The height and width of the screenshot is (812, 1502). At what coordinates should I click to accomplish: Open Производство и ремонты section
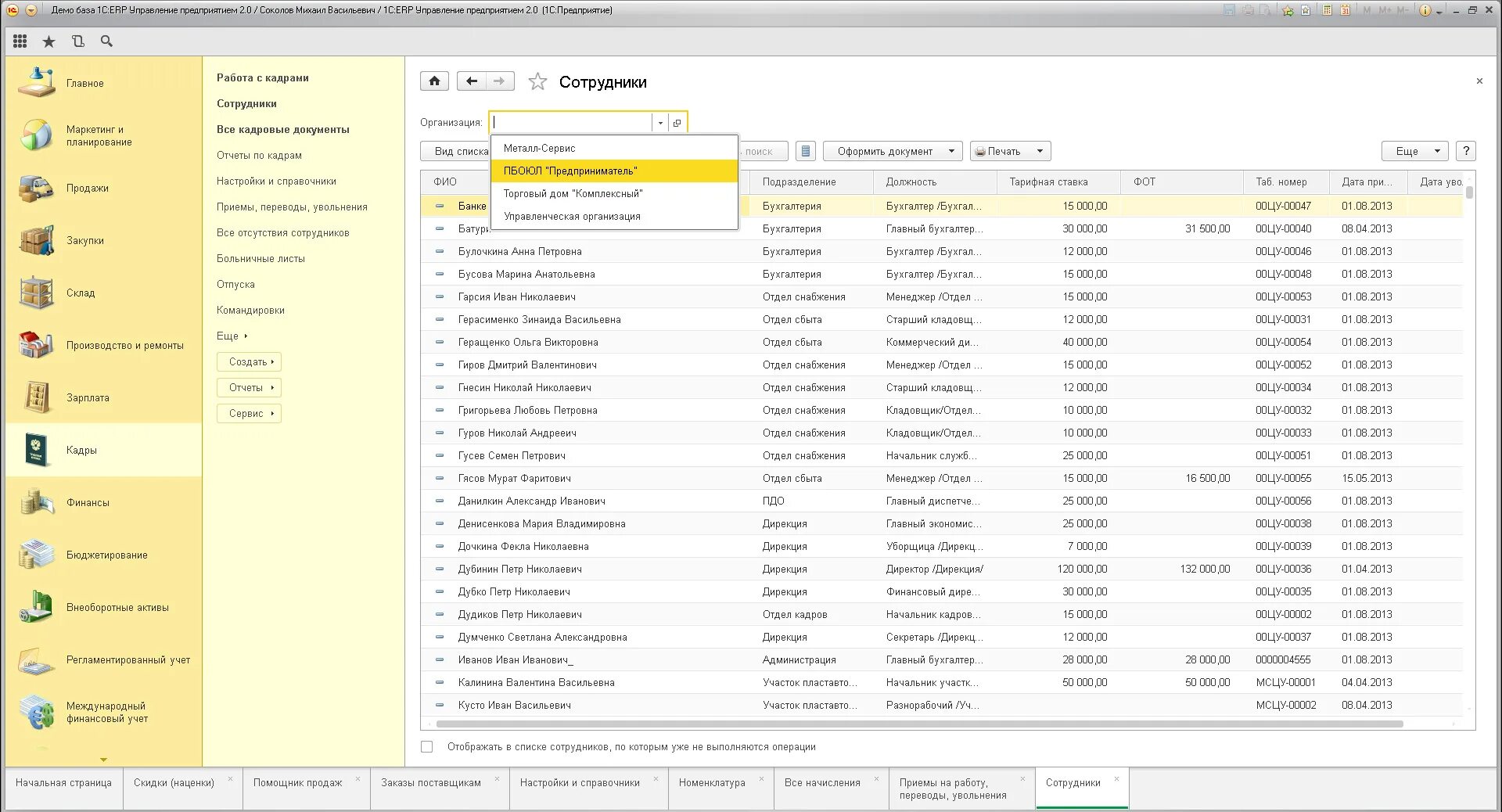point(103,345)
